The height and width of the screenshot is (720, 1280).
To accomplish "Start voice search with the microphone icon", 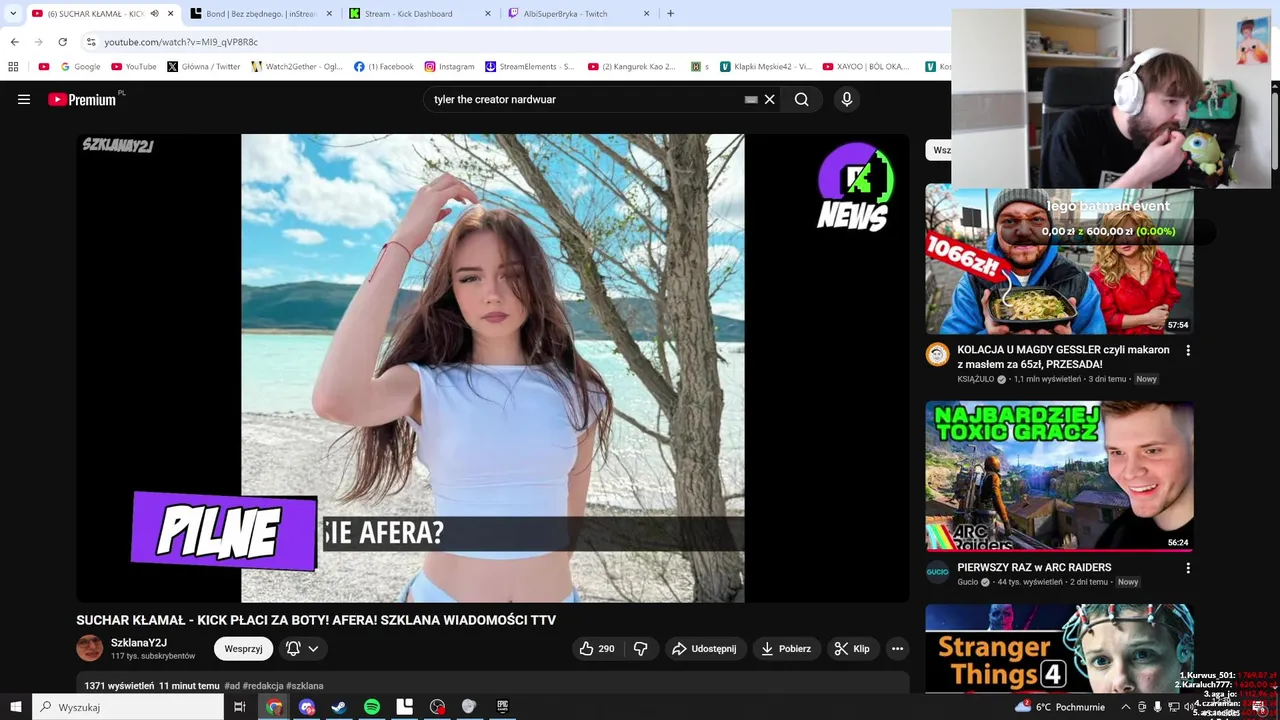I will point(847,99).
